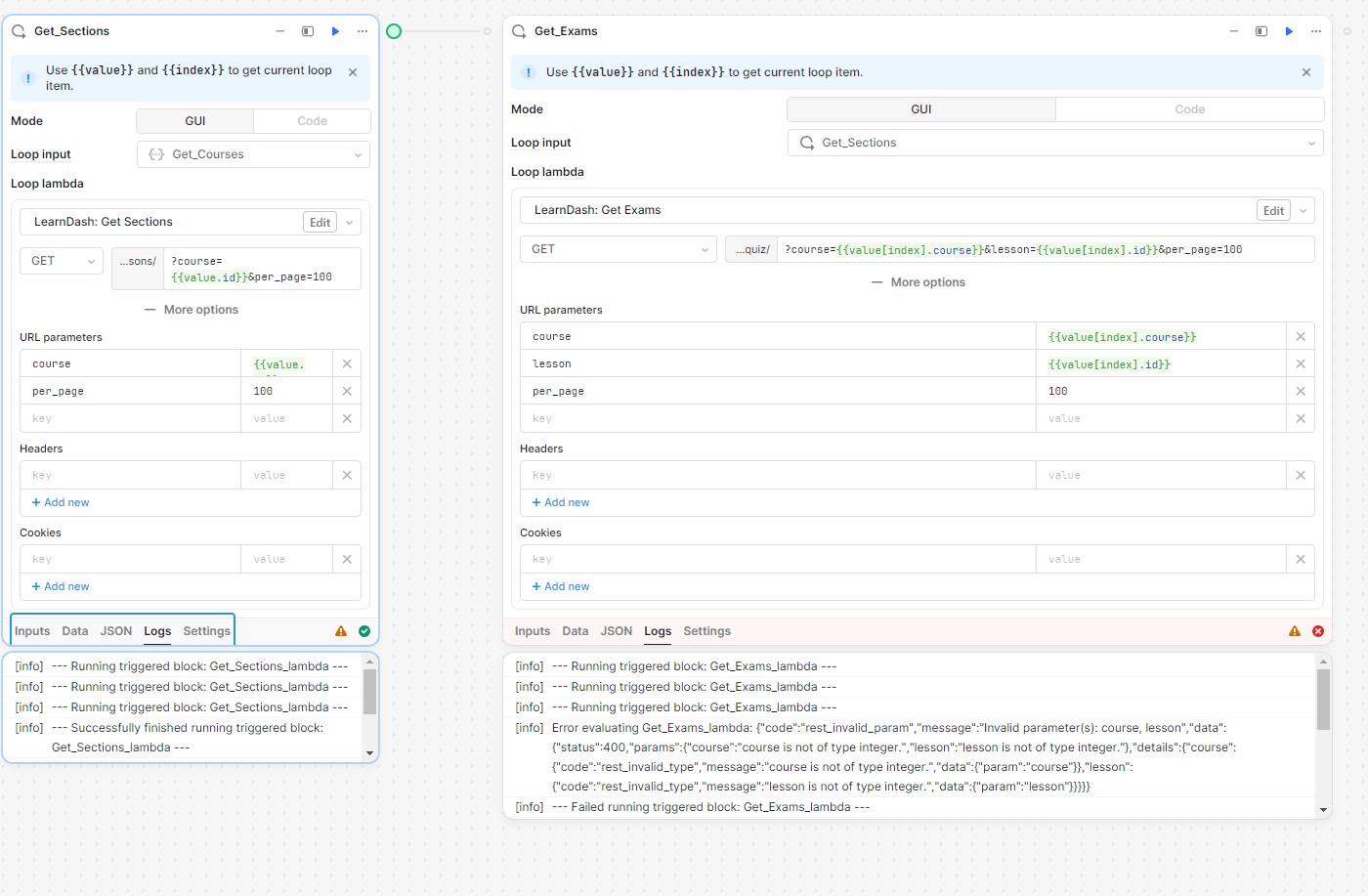Viewport: 1368px width, 896px height.
Task: Dismiss the loop item hint in Get_Sections
Action: [x=353, y=72]
